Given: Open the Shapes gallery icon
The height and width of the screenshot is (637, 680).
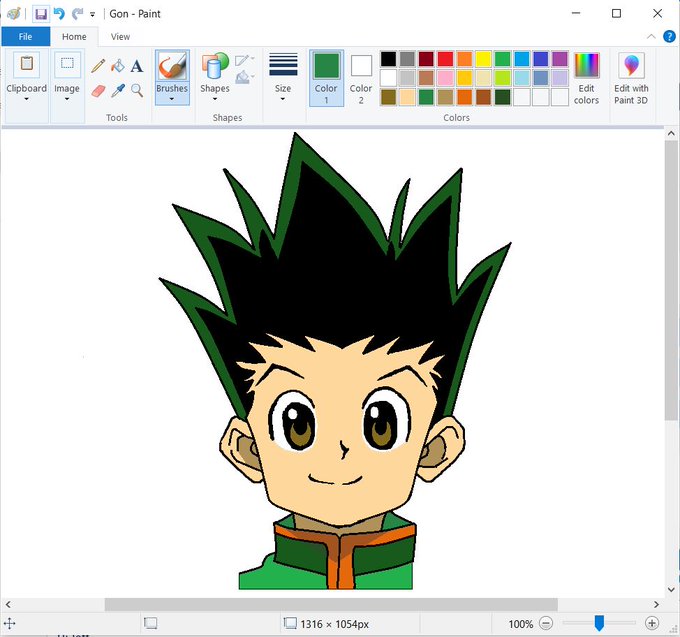Looking at the screenshot, I should pos(215,66).
